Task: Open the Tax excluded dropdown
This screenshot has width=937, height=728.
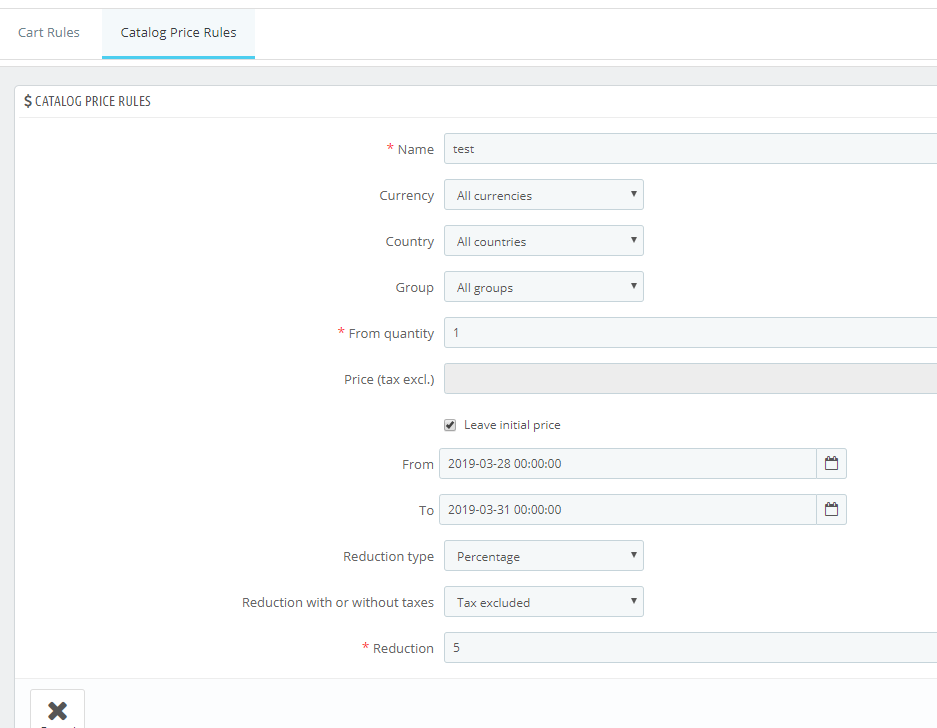Action: point(543,602)
